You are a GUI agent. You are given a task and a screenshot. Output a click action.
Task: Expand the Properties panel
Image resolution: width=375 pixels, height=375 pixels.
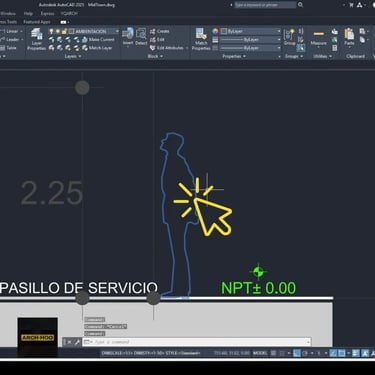click(x=234, y=56)
